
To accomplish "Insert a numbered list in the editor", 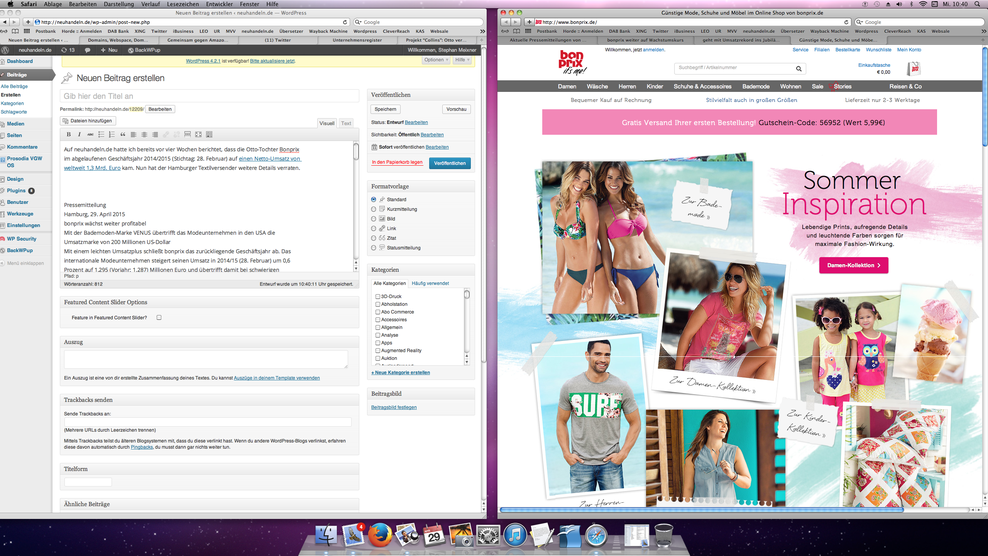I will [112, 134].
